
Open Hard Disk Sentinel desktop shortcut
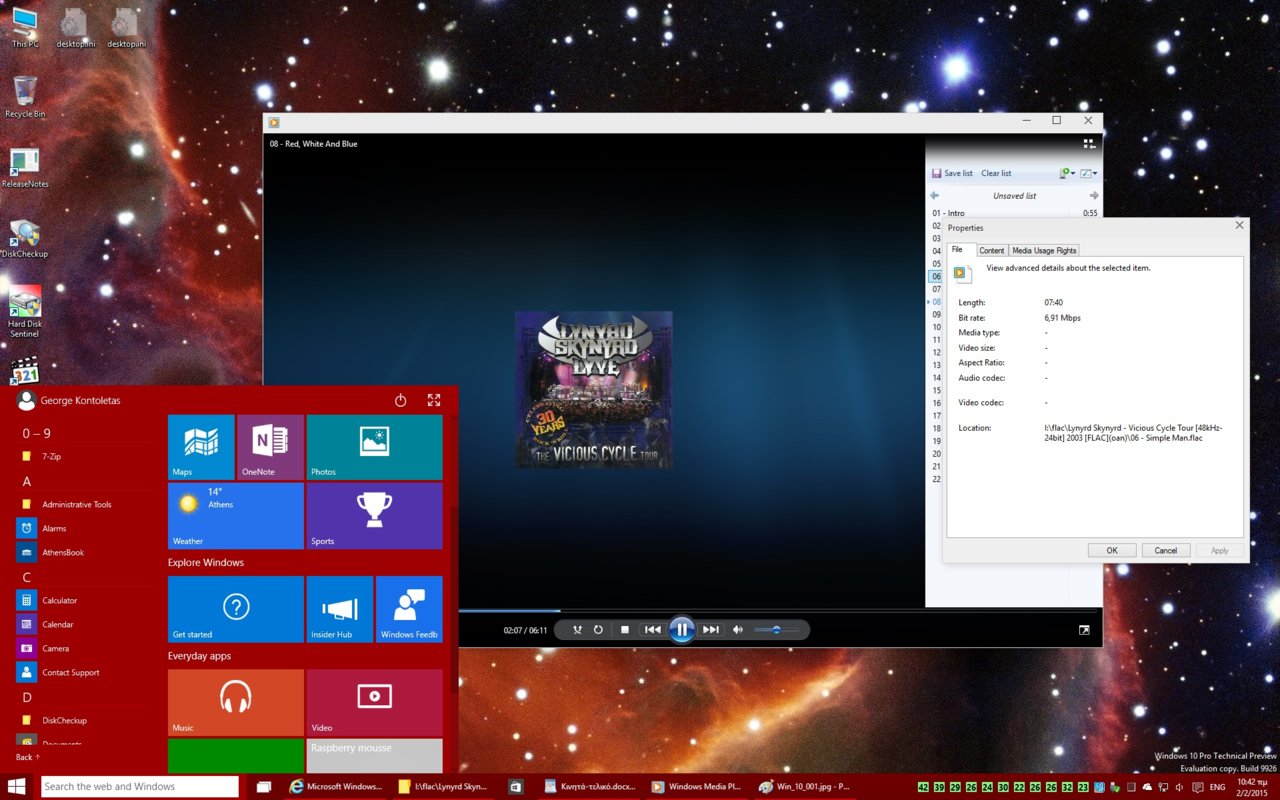coord(25,312)
